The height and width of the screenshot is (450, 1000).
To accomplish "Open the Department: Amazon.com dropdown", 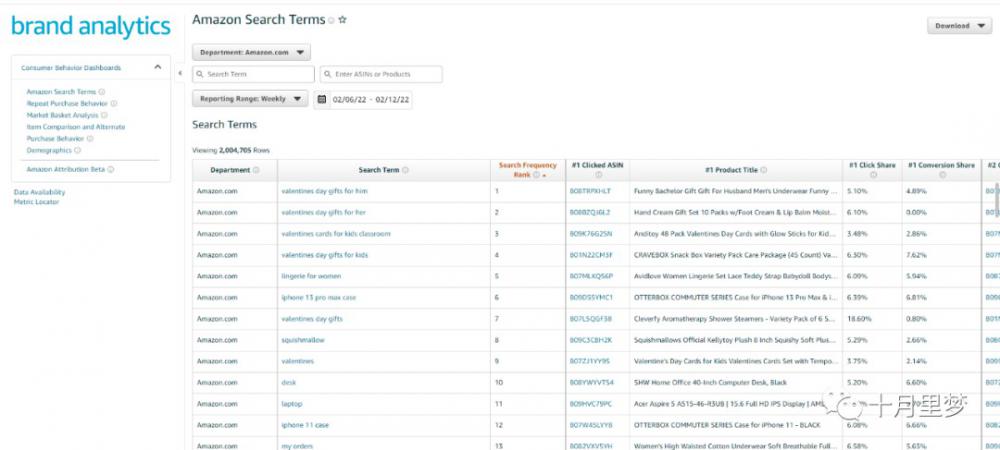I will point(251,53).
